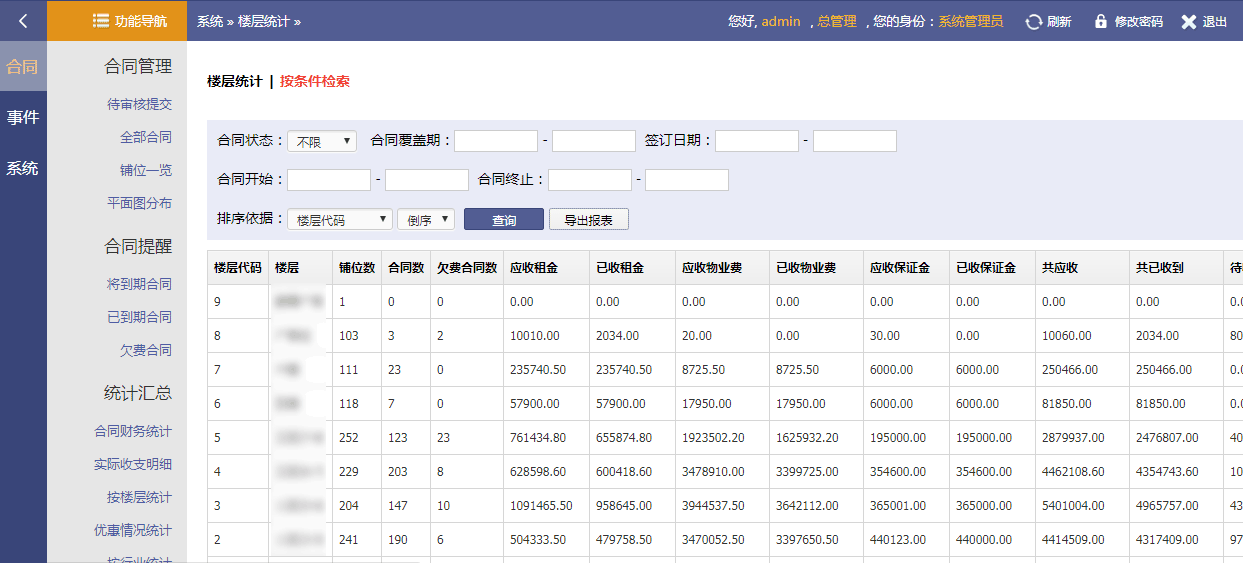Click the 楼层代码 column header
Viewport: 1243px width, 563px height.
238,268
